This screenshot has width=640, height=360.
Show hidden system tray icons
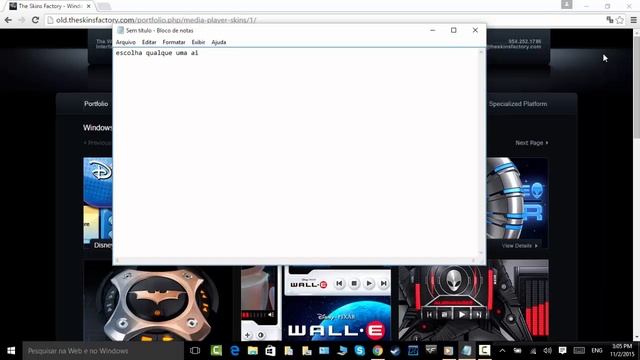[x=502, y=351]
